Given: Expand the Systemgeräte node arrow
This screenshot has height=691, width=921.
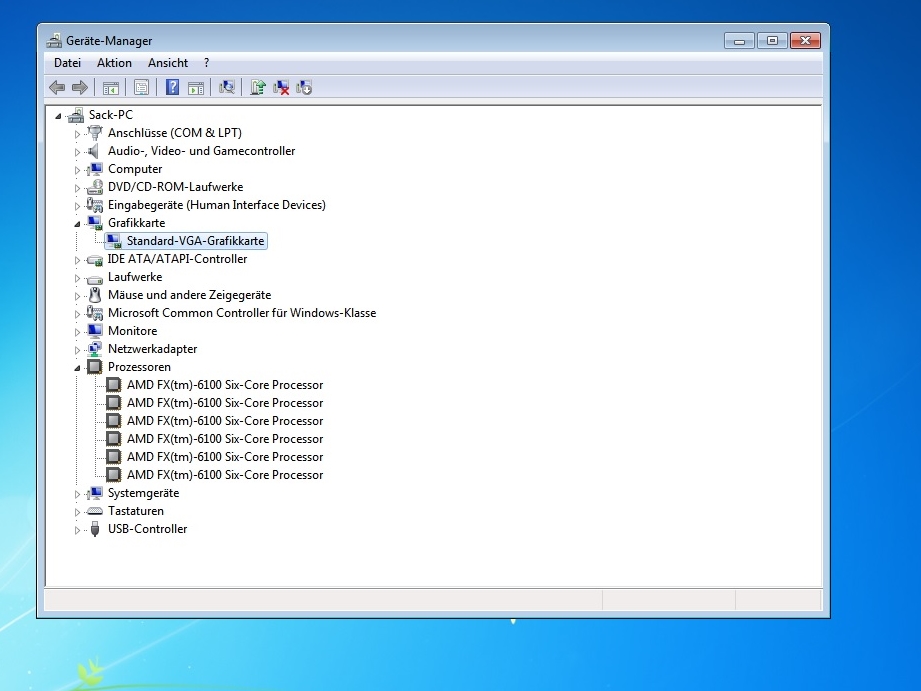Looking at the screenshot, I should click(x=77, y=494).
